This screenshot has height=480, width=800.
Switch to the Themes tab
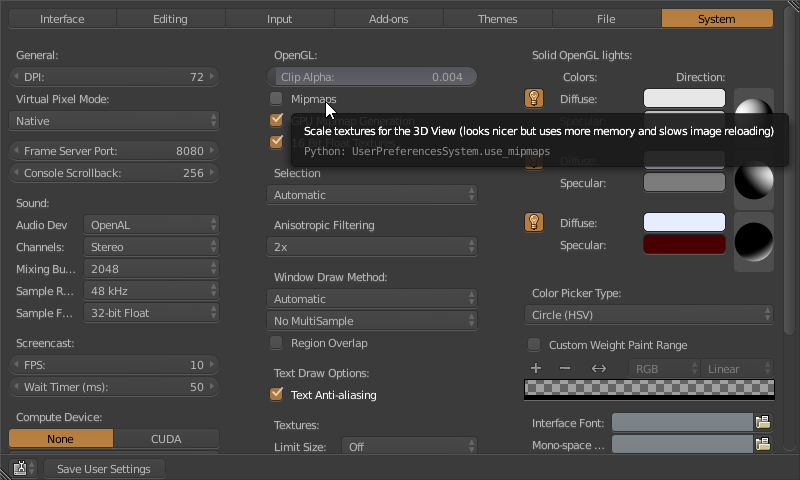[497, 19]
